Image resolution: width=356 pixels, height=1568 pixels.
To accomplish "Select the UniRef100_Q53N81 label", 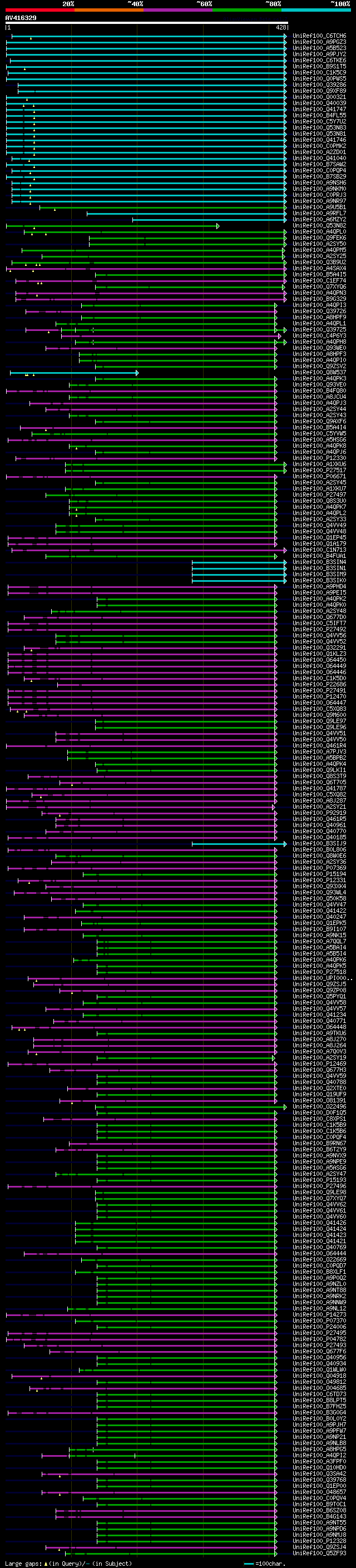I will click(x=319, y=133).
